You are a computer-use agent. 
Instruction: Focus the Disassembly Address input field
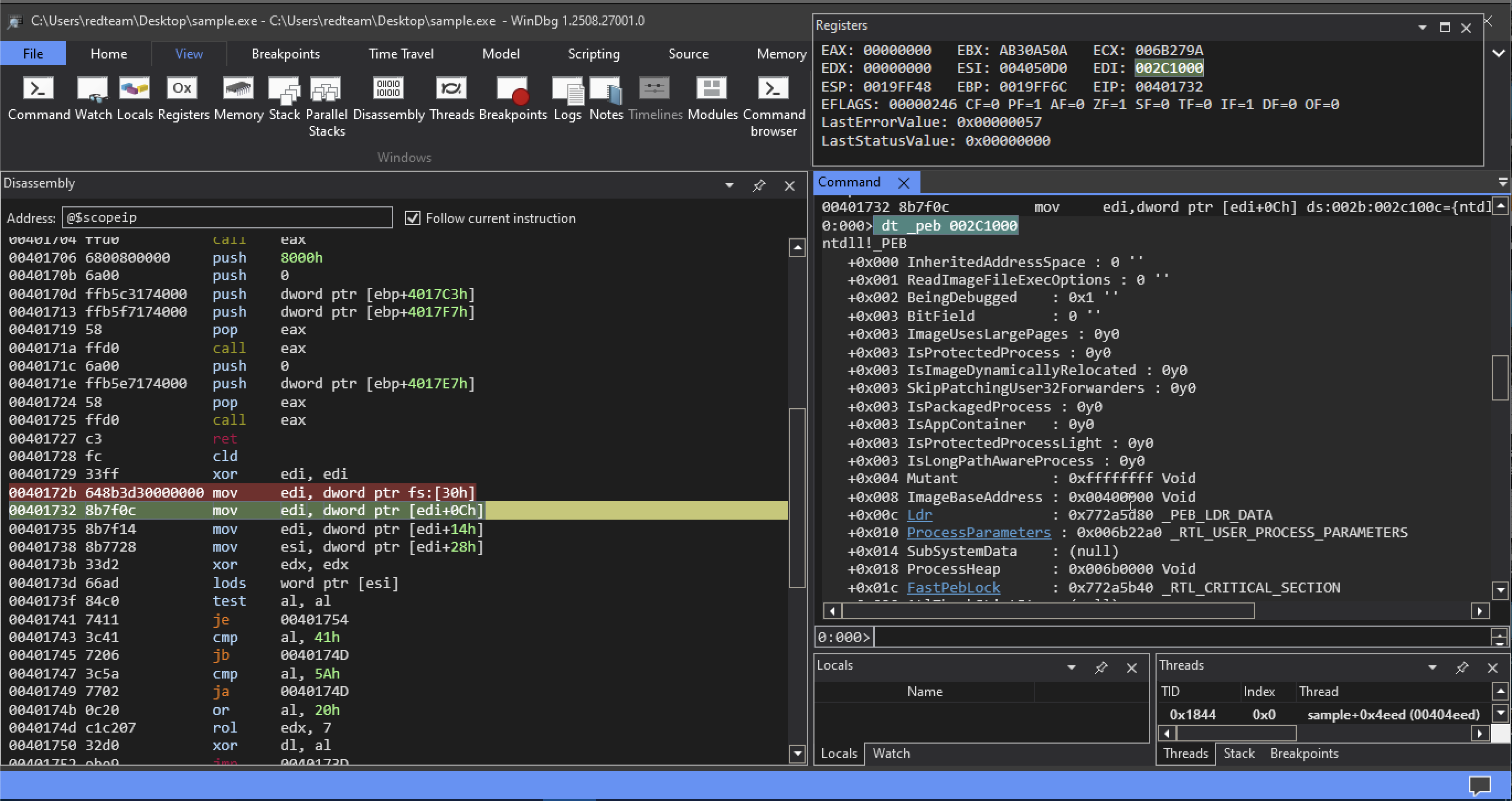227,218
